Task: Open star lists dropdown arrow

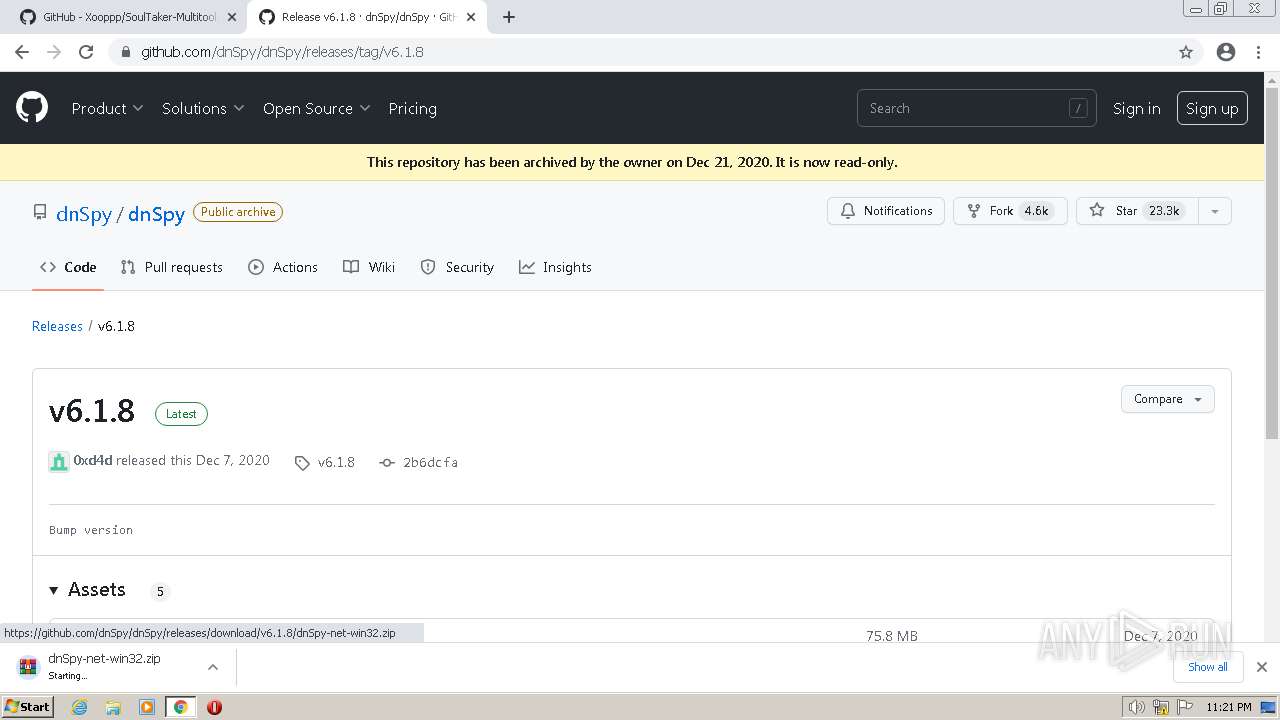Action: click(1215, 211)
